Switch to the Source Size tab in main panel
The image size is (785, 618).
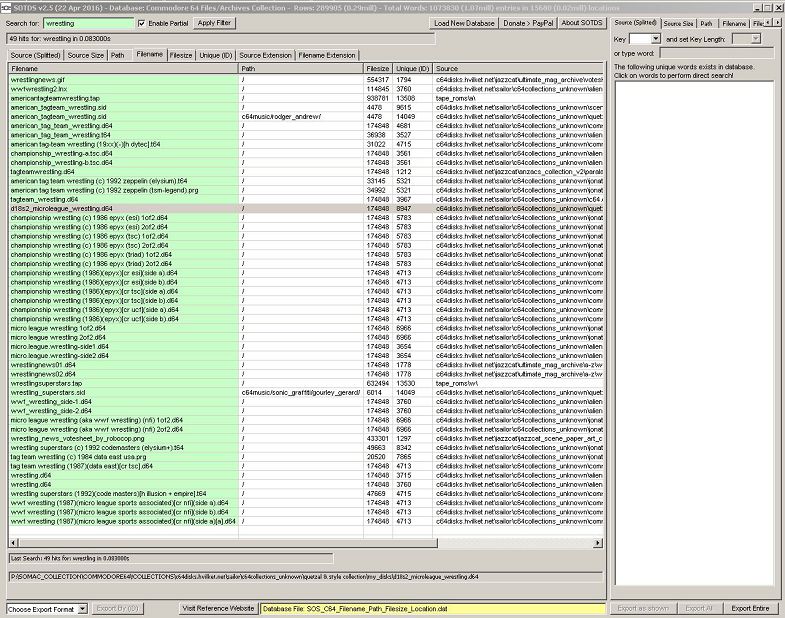tap(86, 55)
